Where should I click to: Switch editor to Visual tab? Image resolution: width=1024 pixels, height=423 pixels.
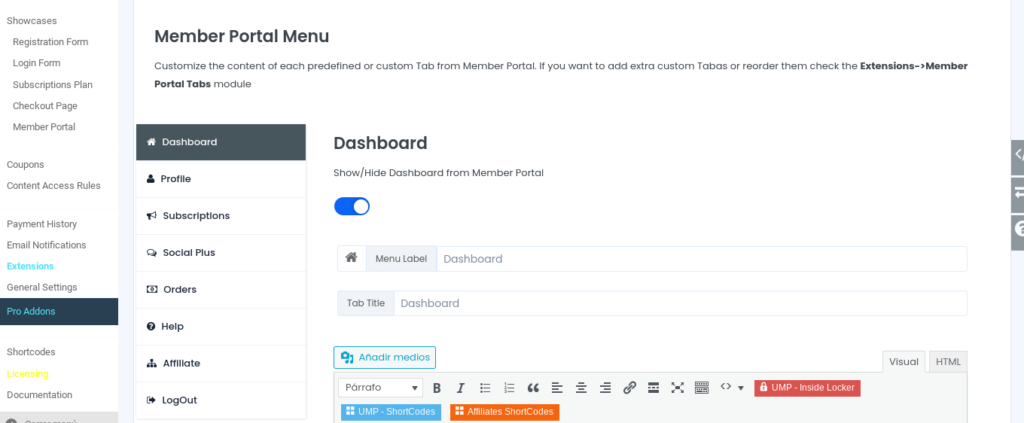pyautogui.click(x=904, y=362)
